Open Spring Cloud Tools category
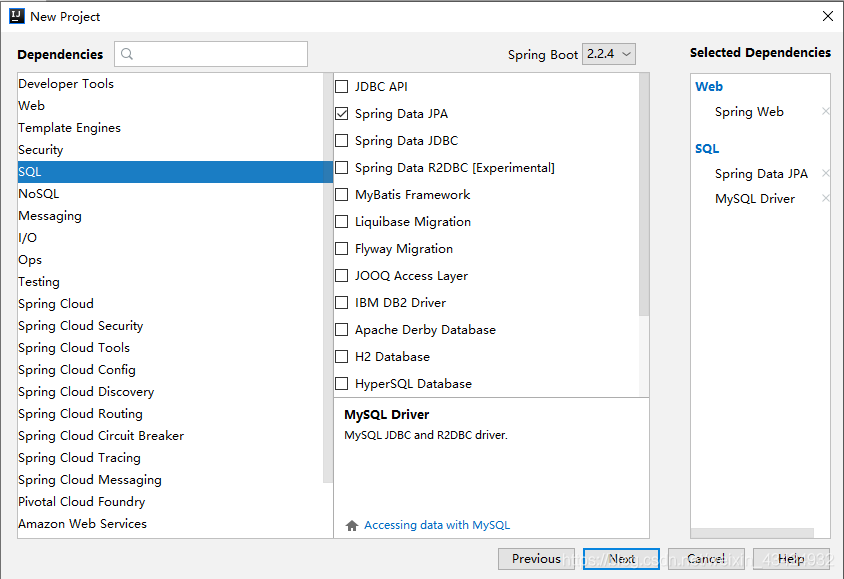This screenshot has height=579, width=844. click(170, 348)
